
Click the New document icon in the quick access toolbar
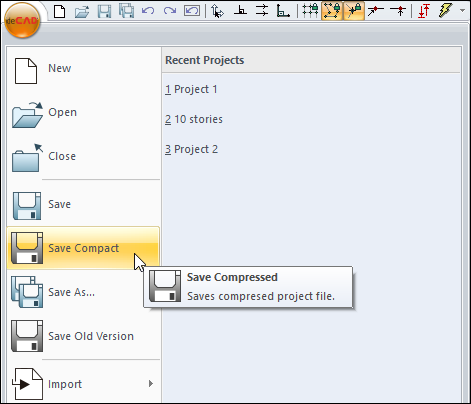(x=59, y=11)
